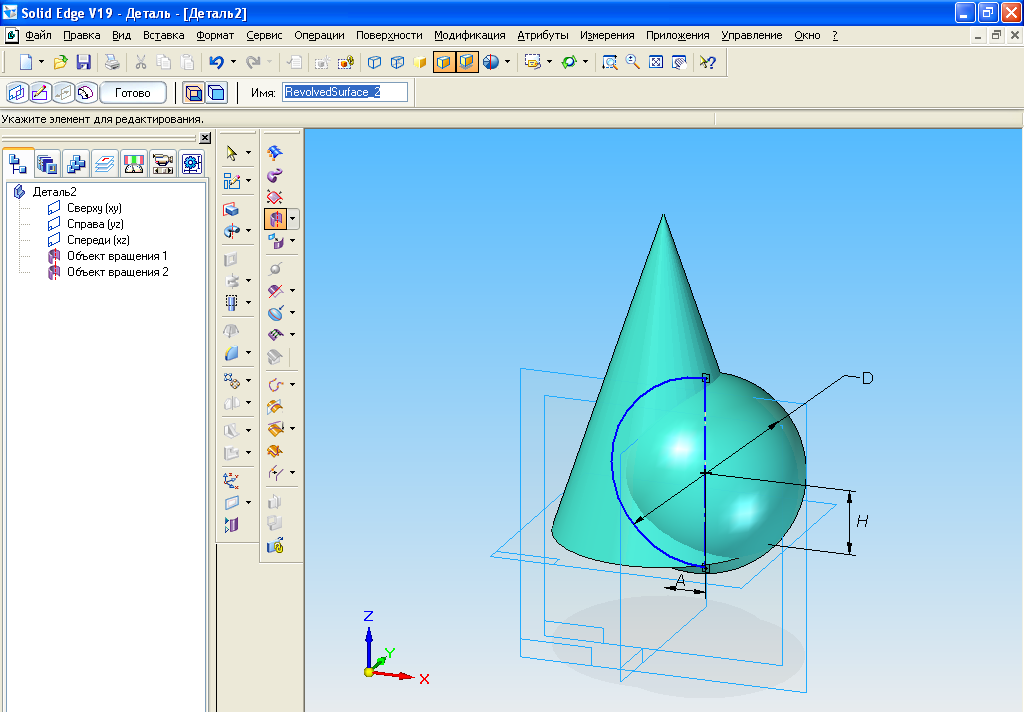1024x712 pixels.
Task: Select the arrow Select tool icon
Action: coord(232,153)
